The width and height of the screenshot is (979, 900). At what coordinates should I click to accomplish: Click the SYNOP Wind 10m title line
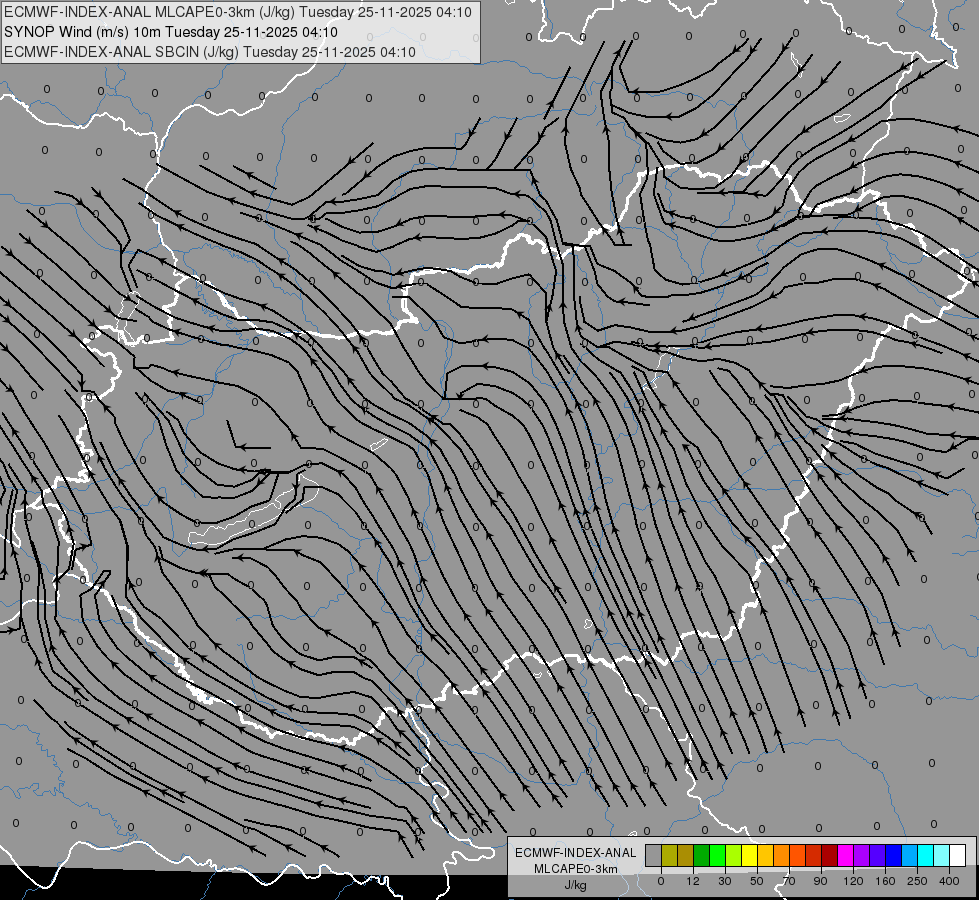coord(170,32)
